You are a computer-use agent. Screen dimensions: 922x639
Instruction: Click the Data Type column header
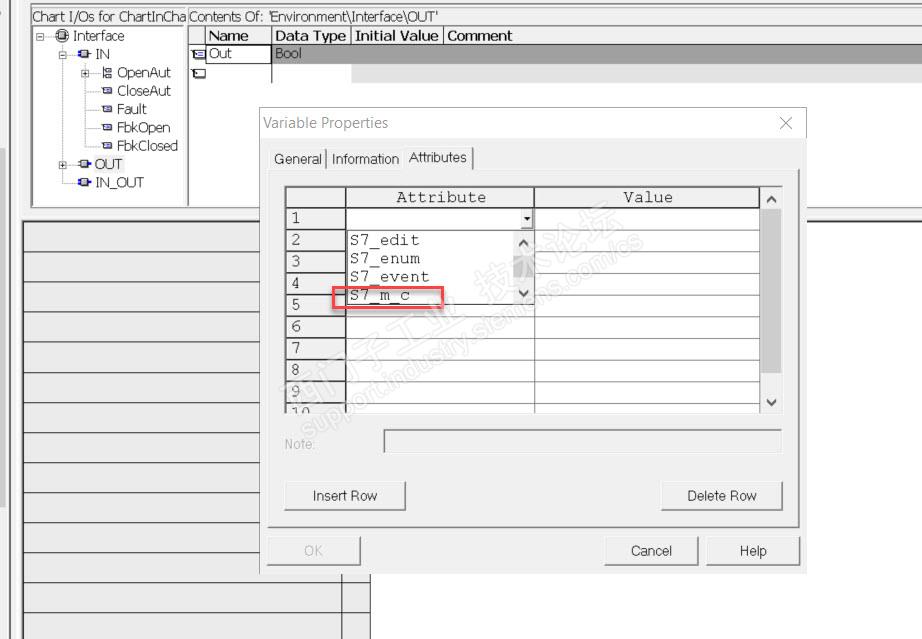(x=311, y=36)
